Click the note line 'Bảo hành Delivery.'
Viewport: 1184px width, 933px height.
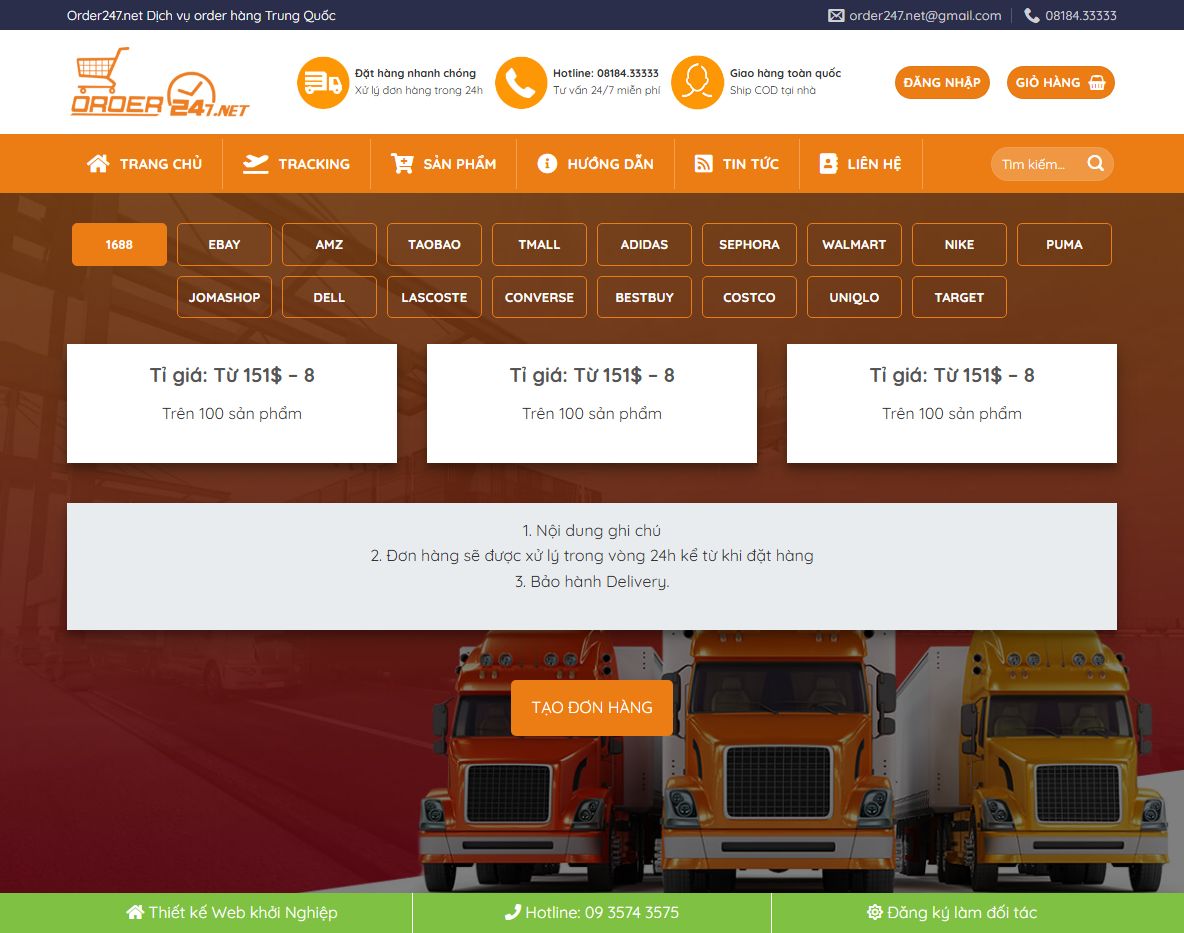592,581
